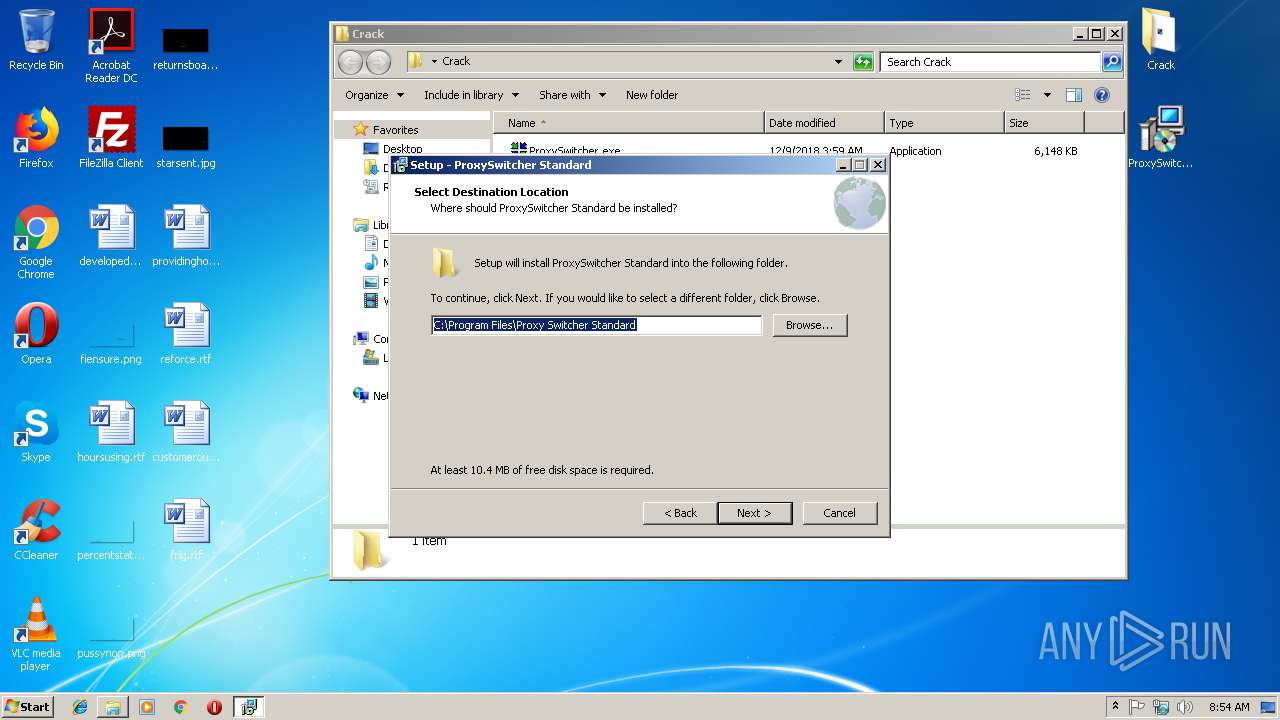Open ProxySwitcher installer icon on desktop
The height and width of the screenshot is (720, 1280).
[1160, 138]
